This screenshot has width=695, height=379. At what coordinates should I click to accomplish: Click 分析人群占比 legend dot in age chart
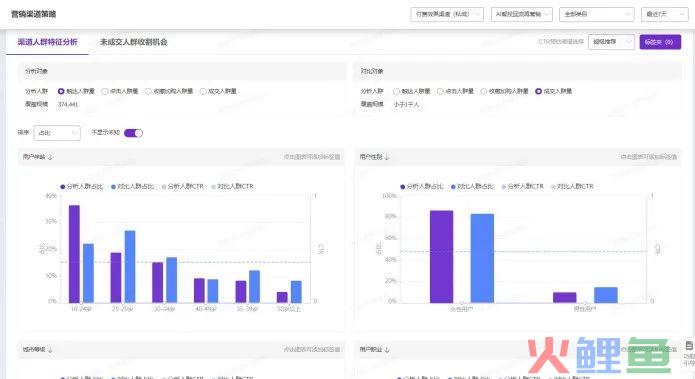[x=63, y=187]
